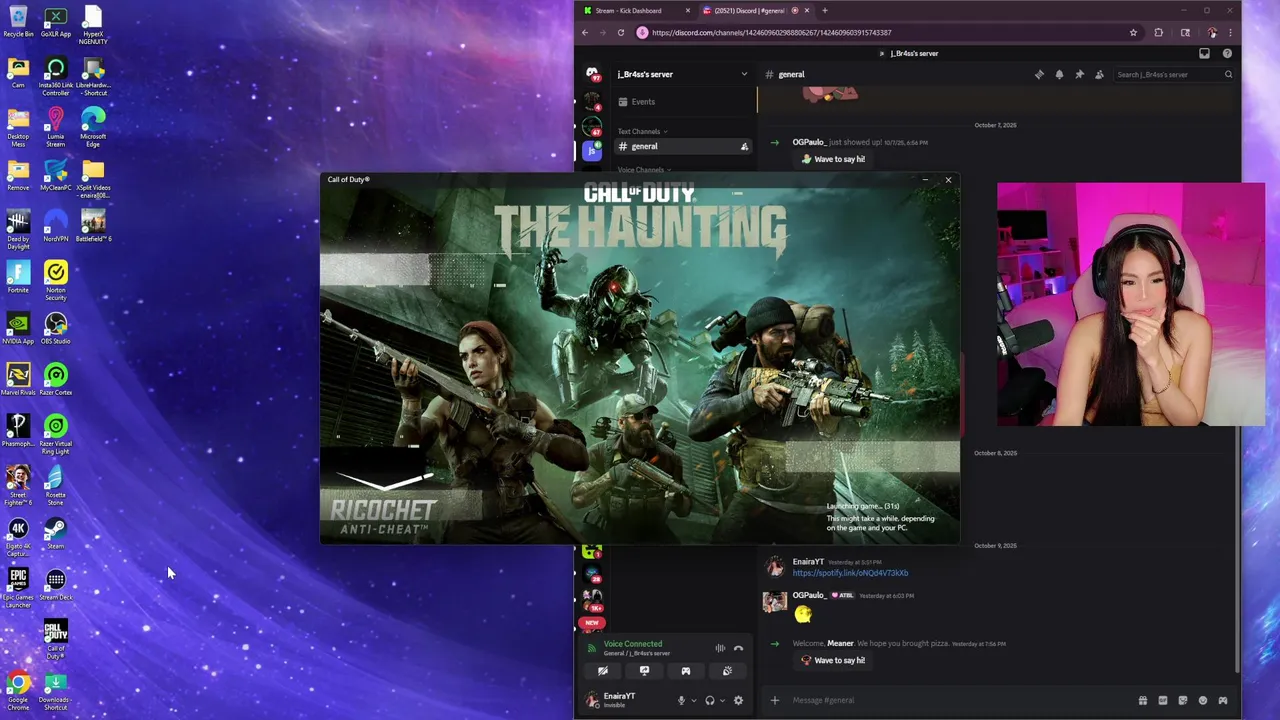Open the NVIDIA App desktop icon
Image resolution: width=1280 pixels, height=720 pixels.
pyautogui.click(x=18, y=329)
